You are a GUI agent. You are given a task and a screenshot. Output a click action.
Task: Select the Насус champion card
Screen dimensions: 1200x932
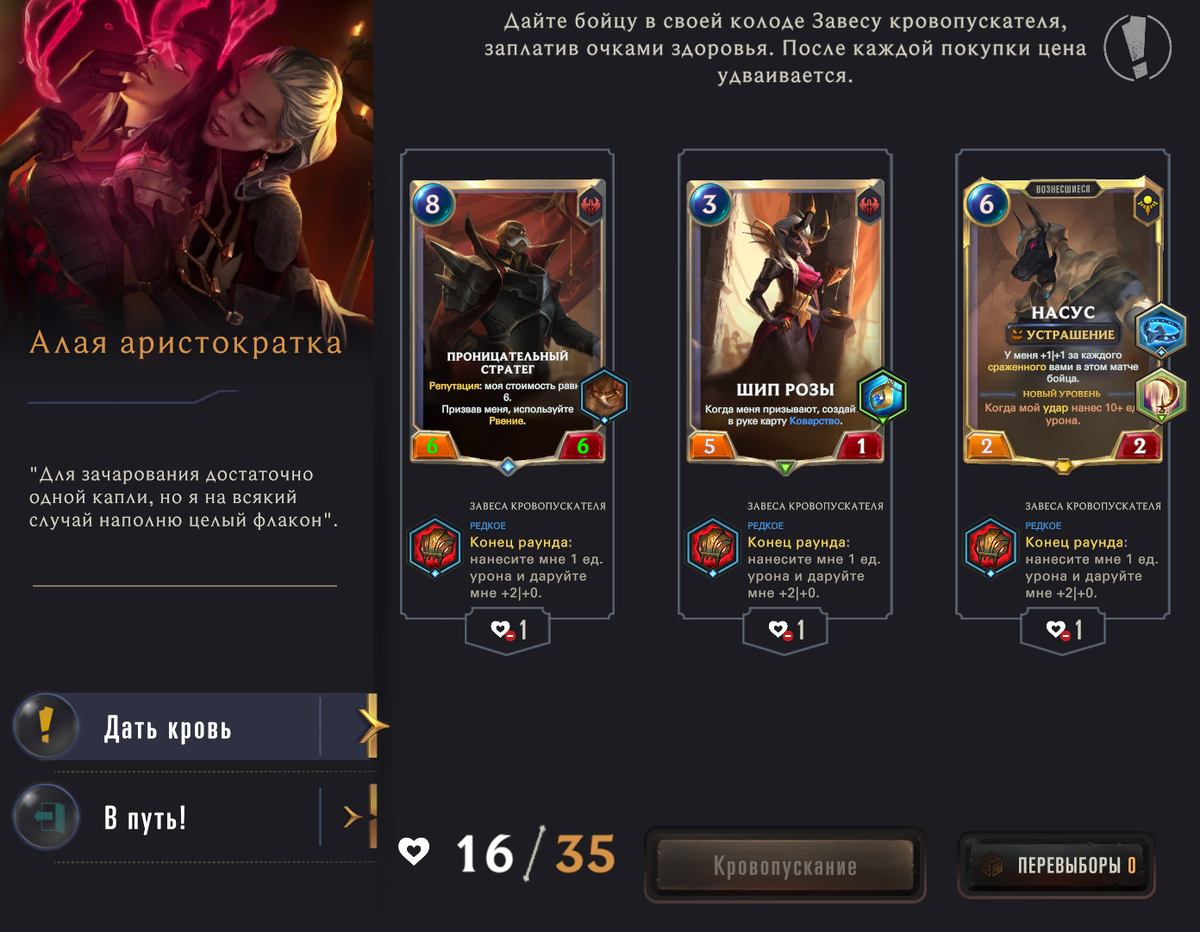(1064, 324)
